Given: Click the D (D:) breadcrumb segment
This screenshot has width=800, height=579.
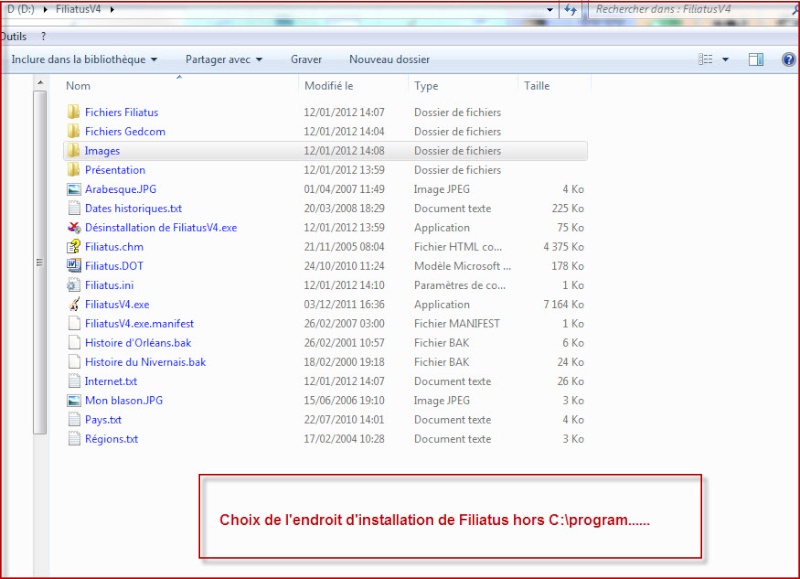Looking at the screenshot, I should (20, 9).
